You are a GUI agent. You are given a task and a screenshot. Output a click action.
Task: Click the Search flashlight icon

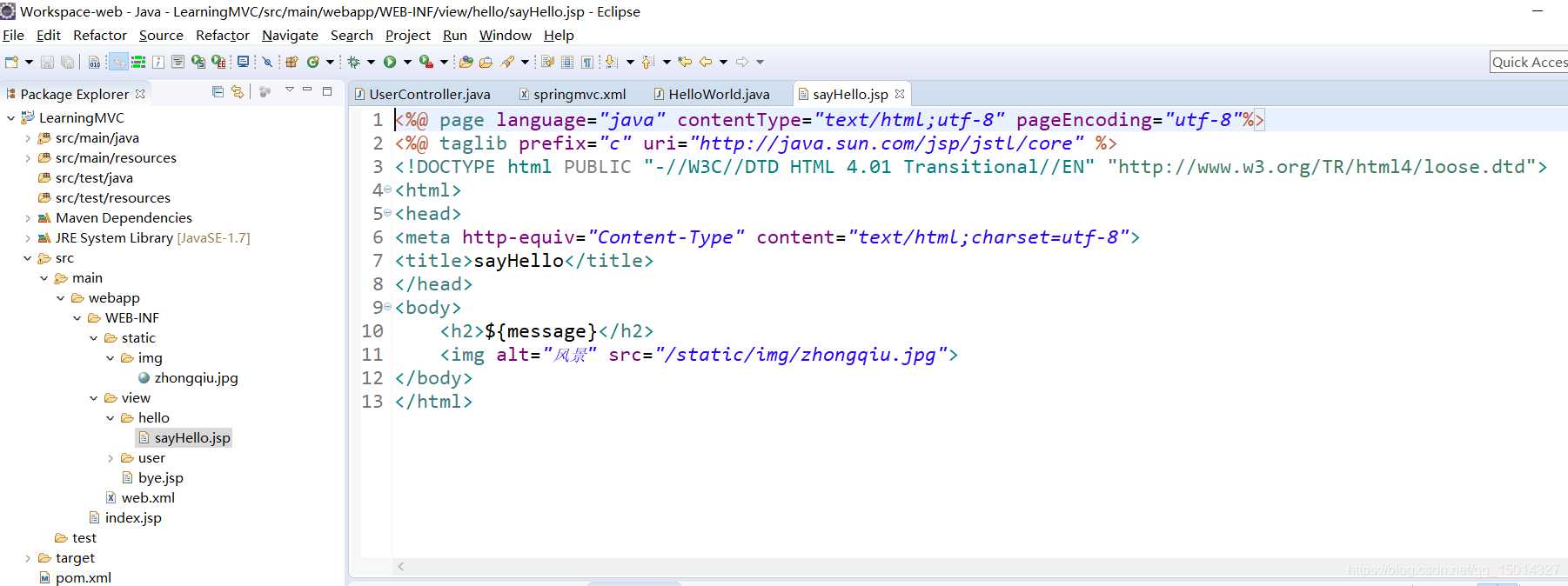click(507, 62)
